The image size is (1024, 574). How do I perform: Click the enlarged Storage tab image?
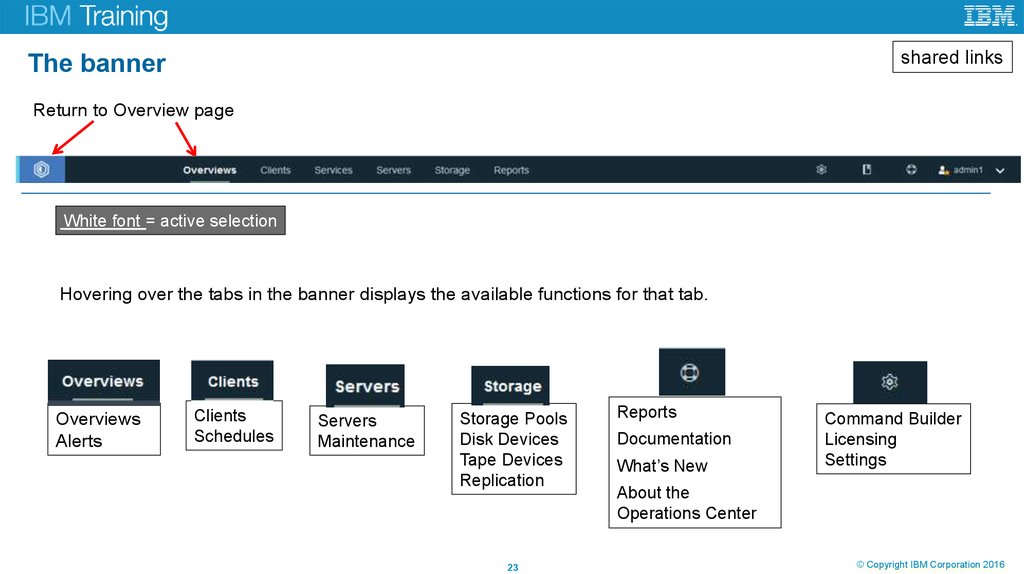pyautogui.click(x=511, y=386)
